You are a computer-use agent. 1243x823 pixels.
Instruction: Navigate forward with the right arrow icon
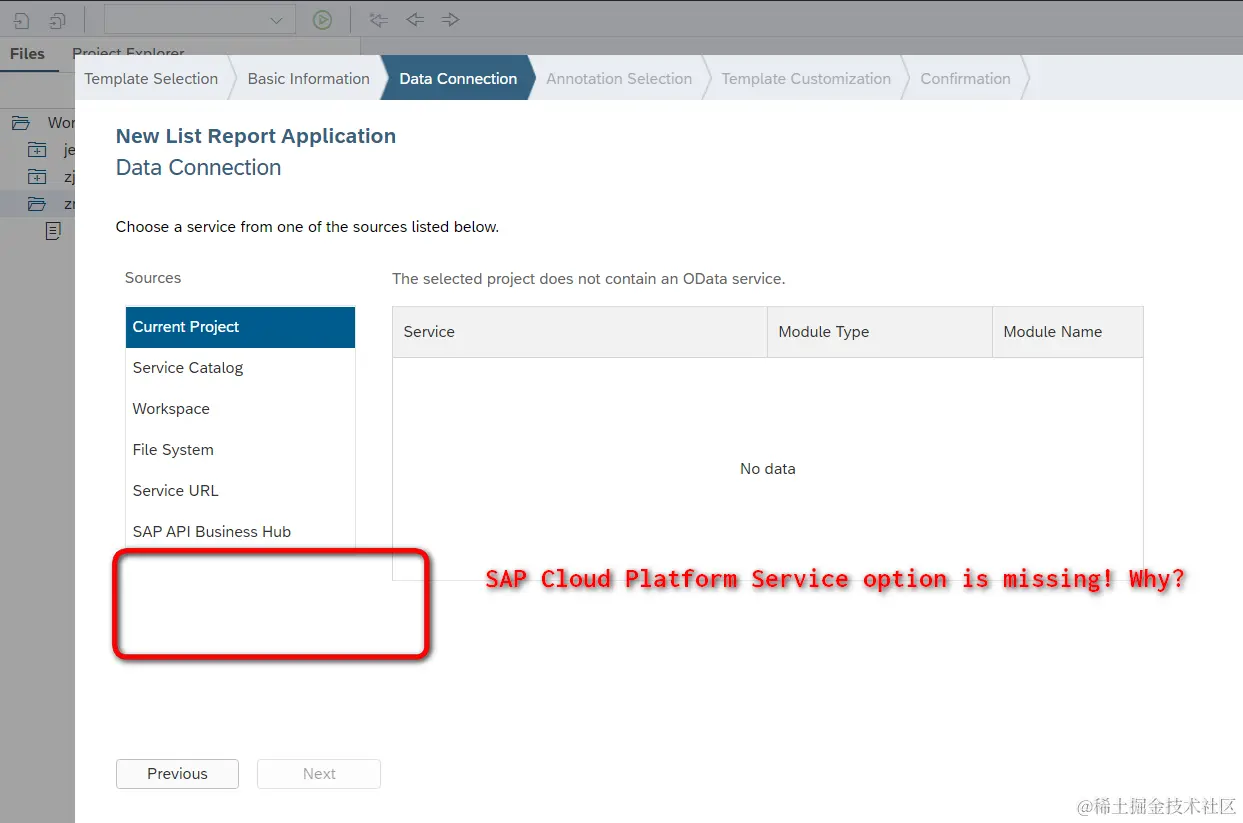(x=450, y=19)
